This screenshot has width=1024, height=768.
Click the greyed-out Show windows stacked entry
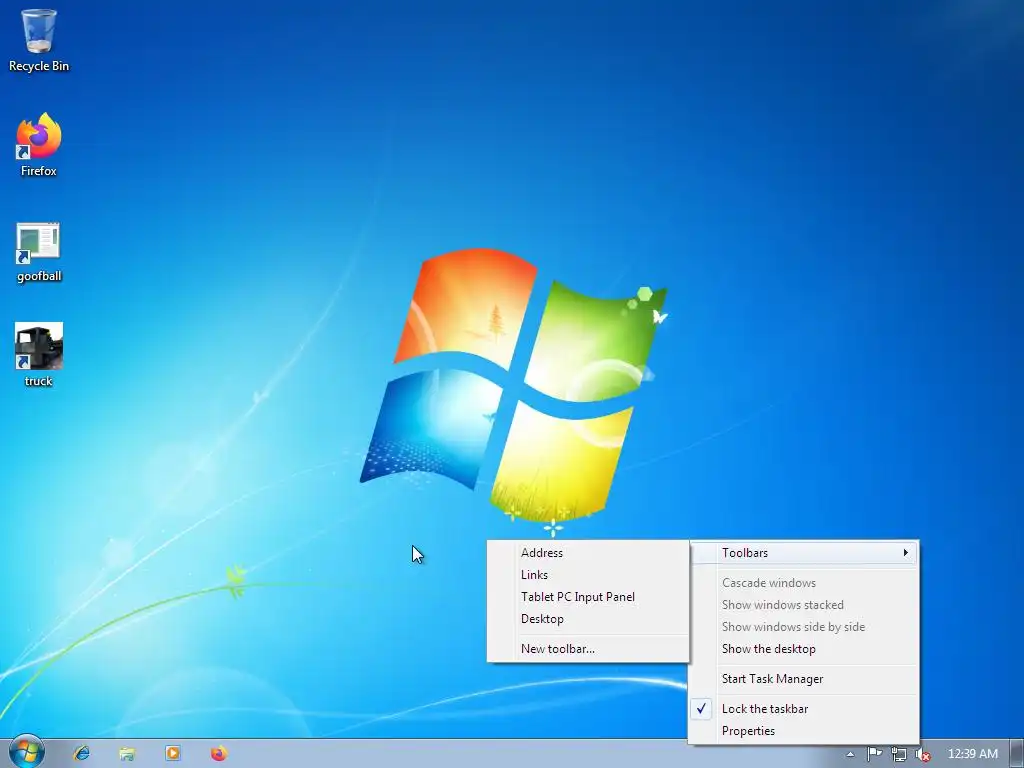click(804, 605)
